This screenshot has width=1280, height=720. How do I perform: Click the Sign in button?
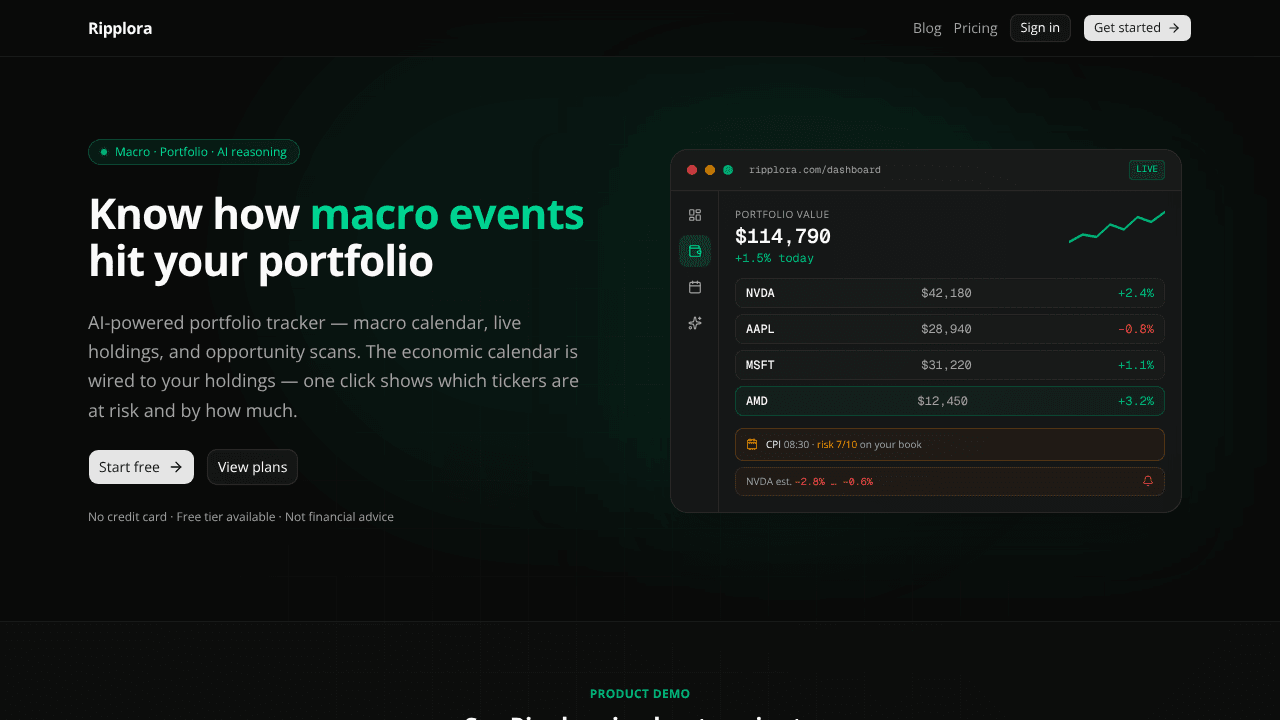[x=1040, y=28]
